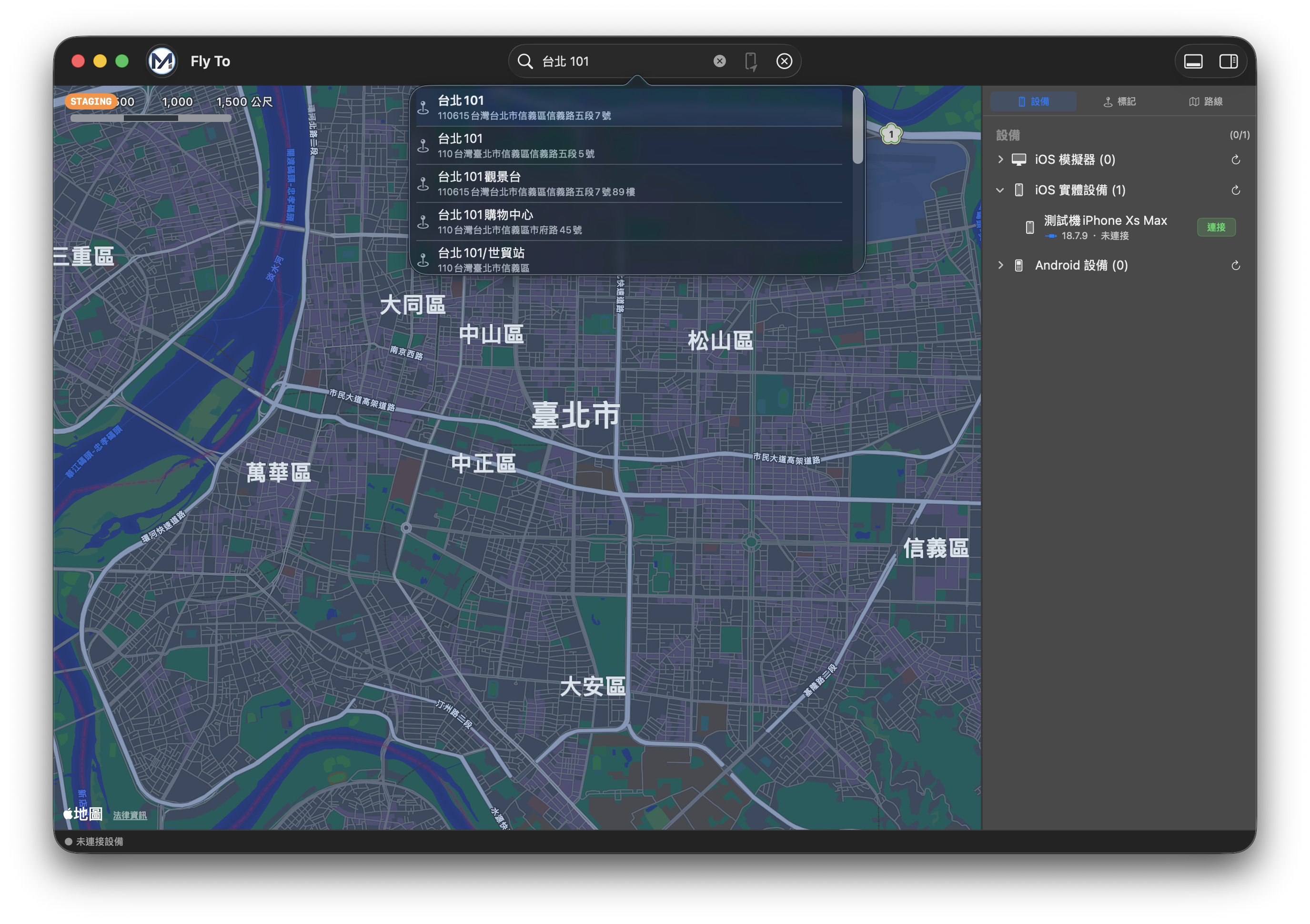This screenshot has width=1310, height=924.
Task: Click the 未連接設備 status indicator
Action: [x=93, y=842]
